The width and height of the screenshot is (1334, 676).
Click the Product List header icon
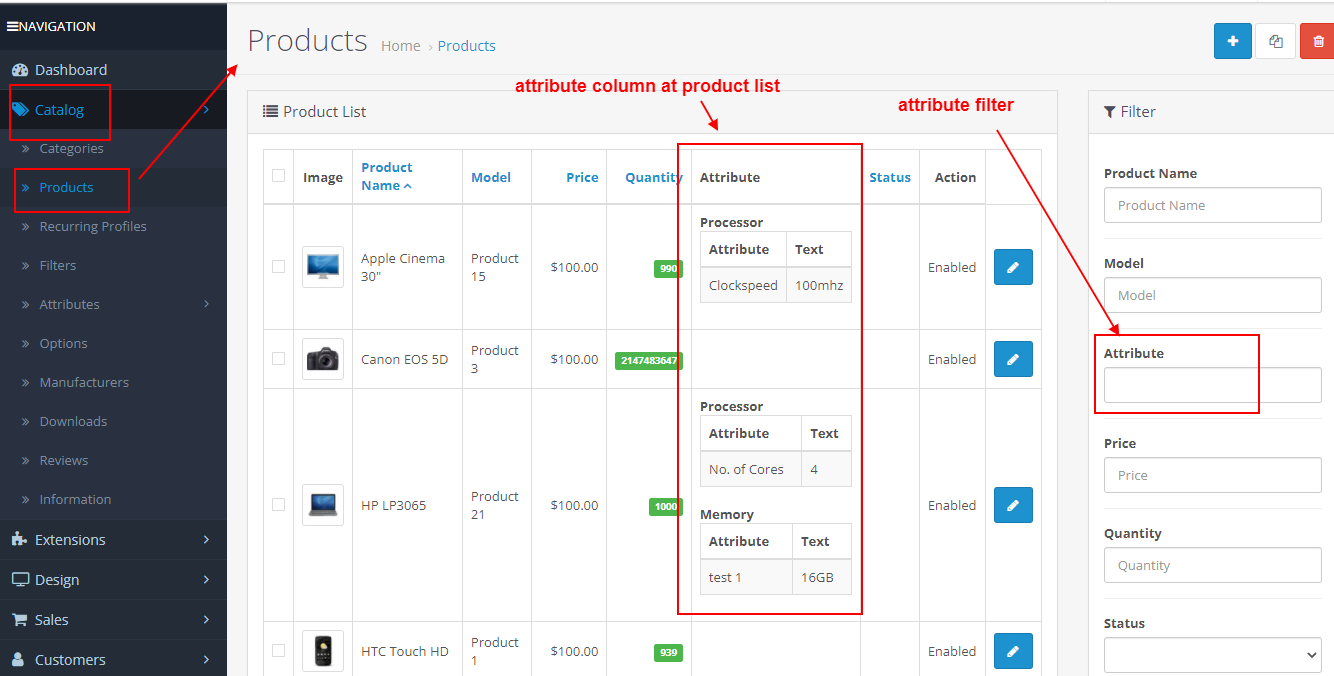pyautogui.click(x=268, y=111)
